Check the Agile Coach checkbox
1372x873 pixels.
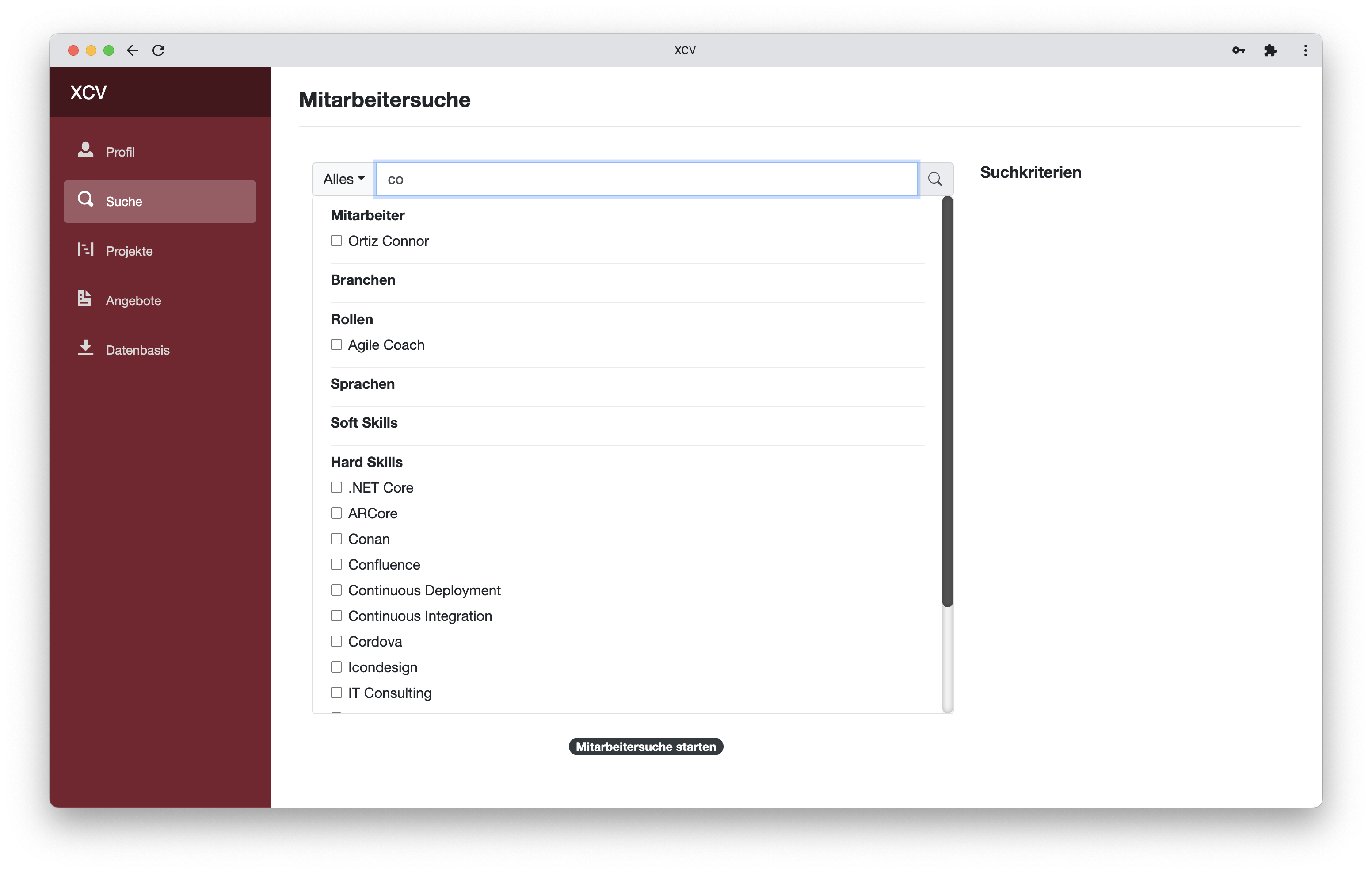coord(336,345)
